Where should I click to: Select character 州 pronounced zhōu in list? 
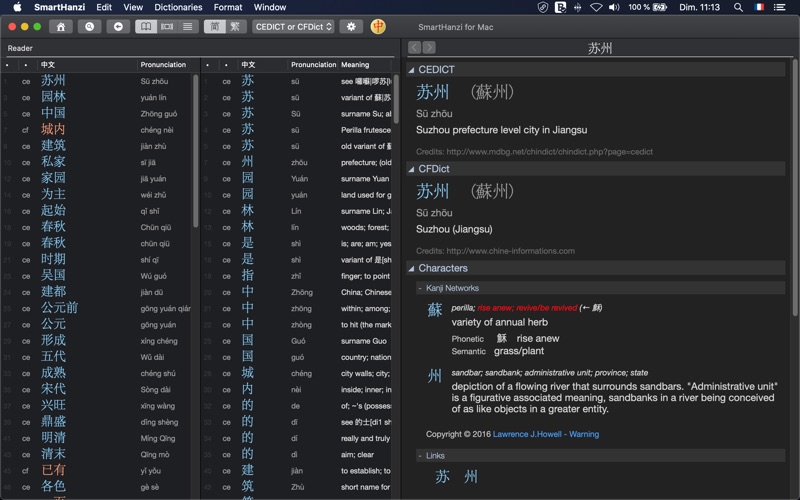click(247, 162)
